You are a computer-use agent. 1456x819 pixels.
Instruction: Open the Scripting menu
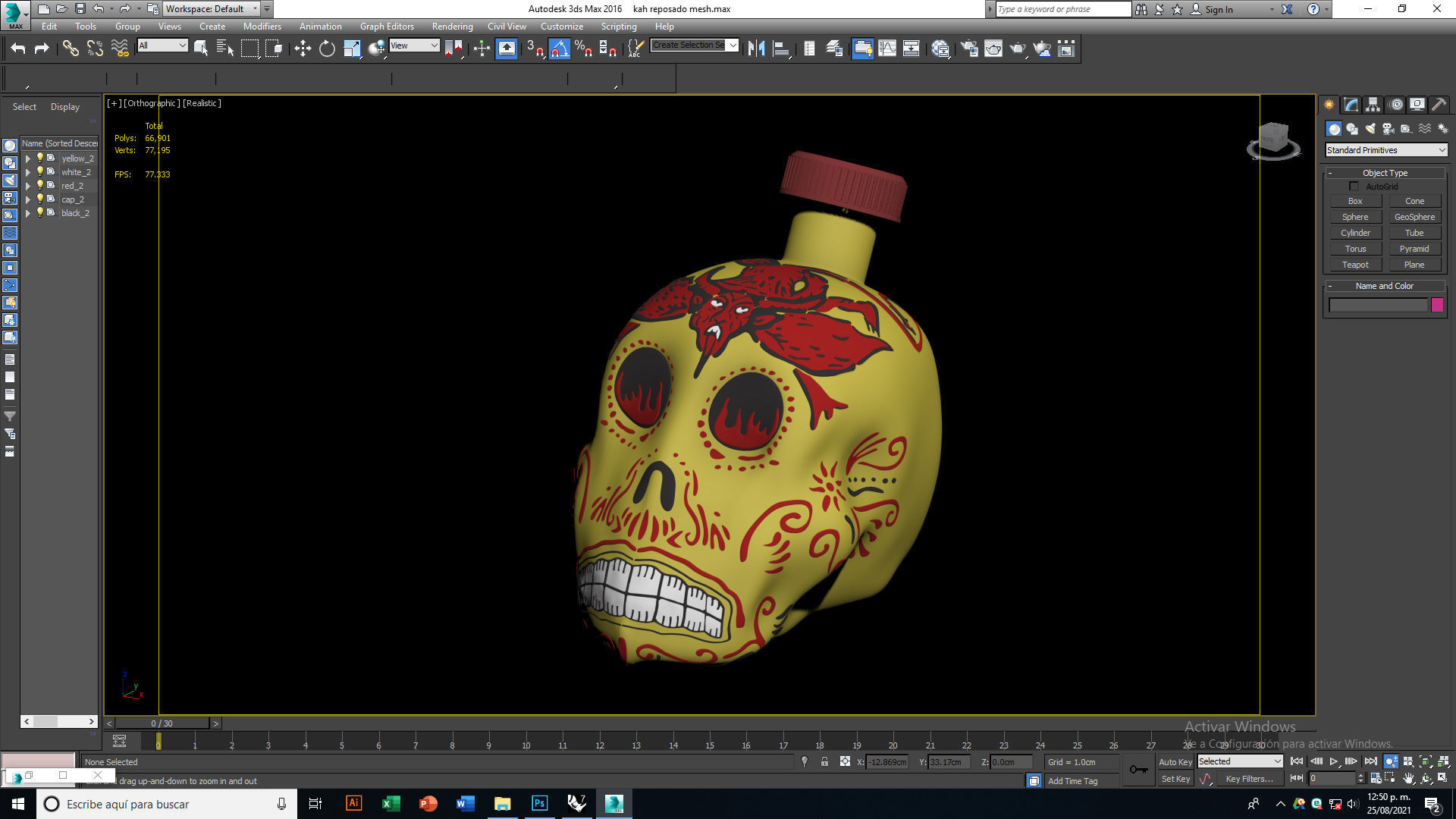pyautogui.click(x=619, y=26)
